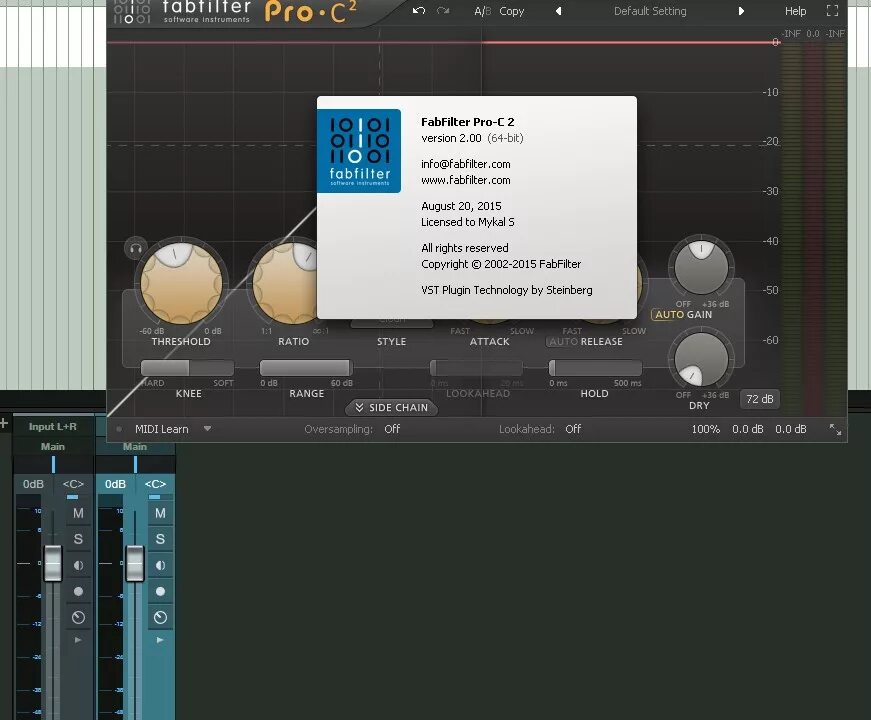Arm record on first channel
The height and width of the screenshot is (720, 871).
78,591
